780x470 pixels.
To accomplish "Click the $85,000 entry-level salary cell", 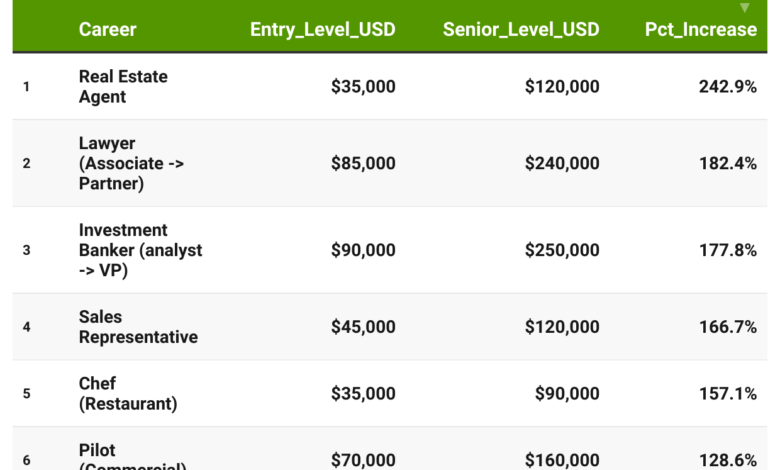I will tap(363, 163).
